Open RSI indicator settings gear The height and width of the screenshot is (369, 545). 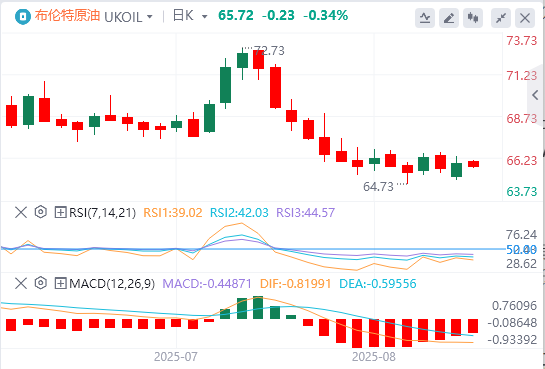coord(41,212)
